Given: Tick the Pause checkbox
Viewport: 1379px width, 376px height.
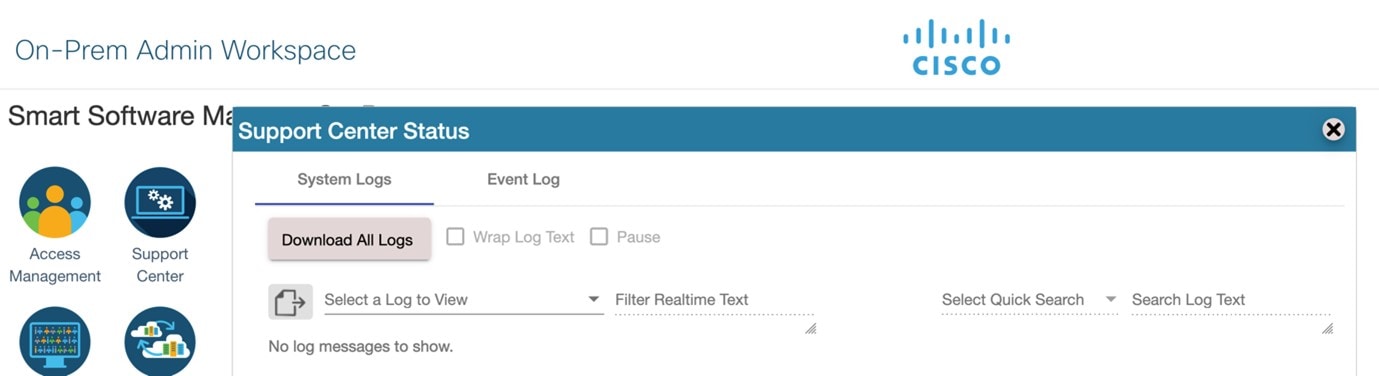Looking at the screenshot, I should [x=599, y=237].
